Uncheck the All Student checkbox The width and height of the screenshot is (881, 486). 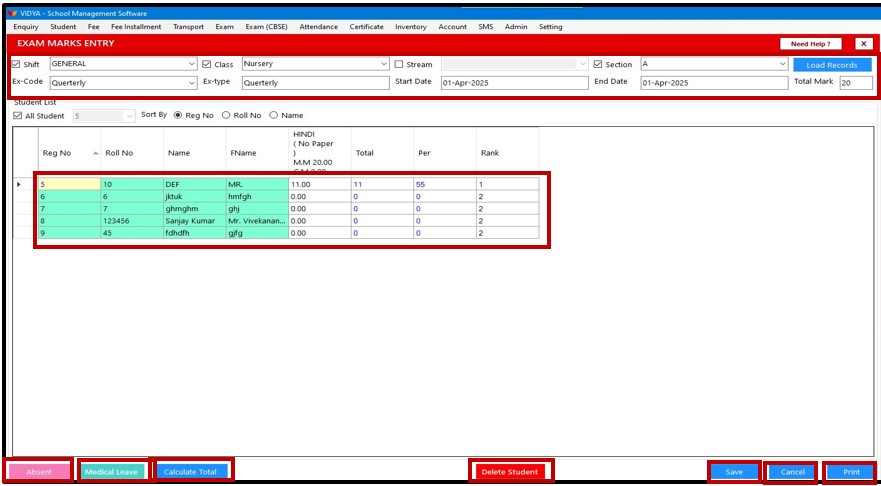point(17,116)
